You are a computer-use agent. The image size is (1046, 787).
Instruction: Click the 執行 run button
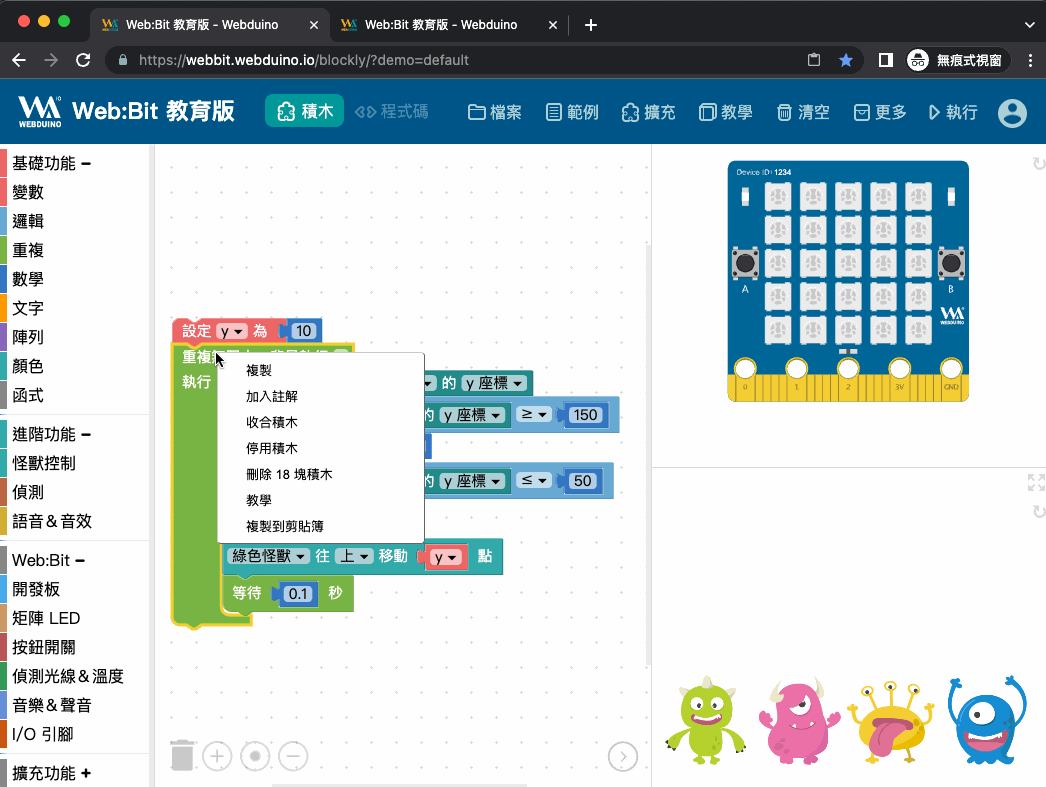(x=952, y=112)
